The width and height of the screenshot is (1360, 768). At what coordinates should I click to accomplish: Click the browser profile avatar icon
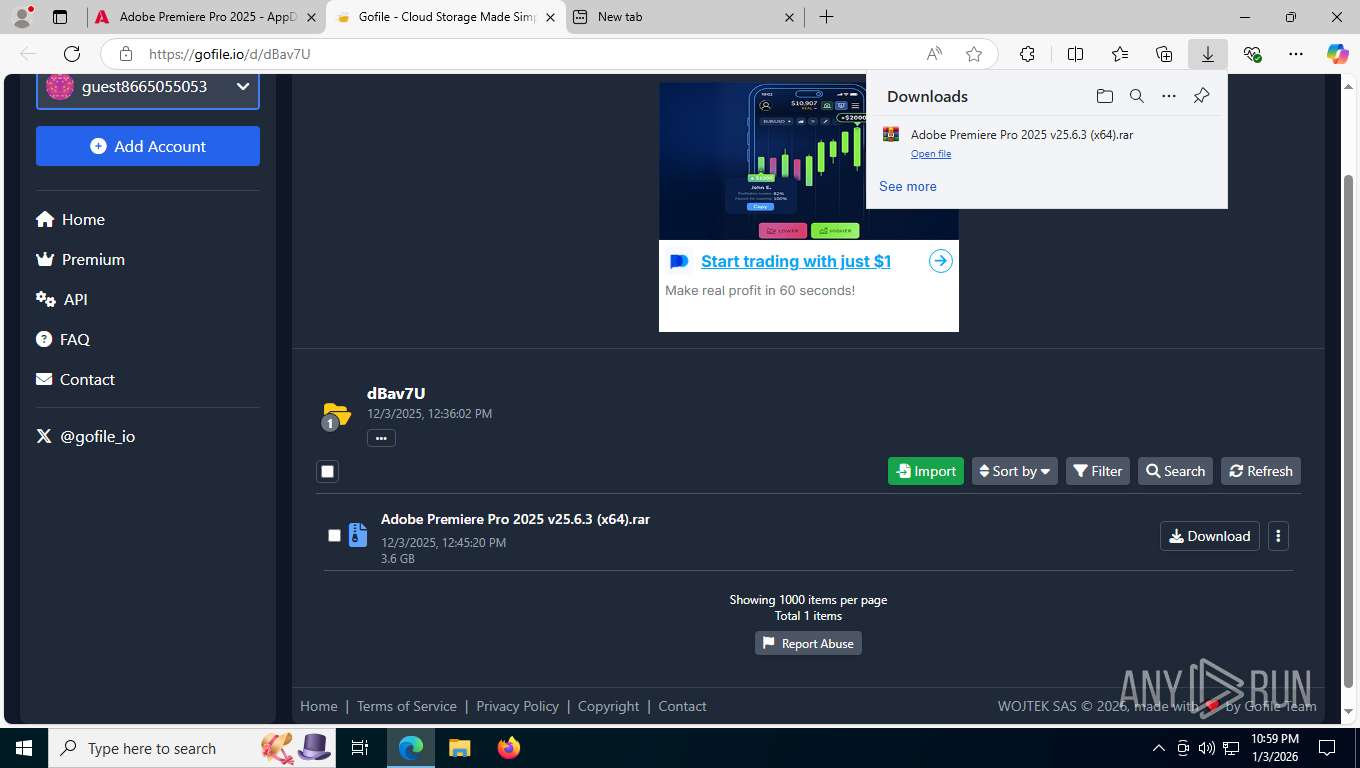[22, 16]
